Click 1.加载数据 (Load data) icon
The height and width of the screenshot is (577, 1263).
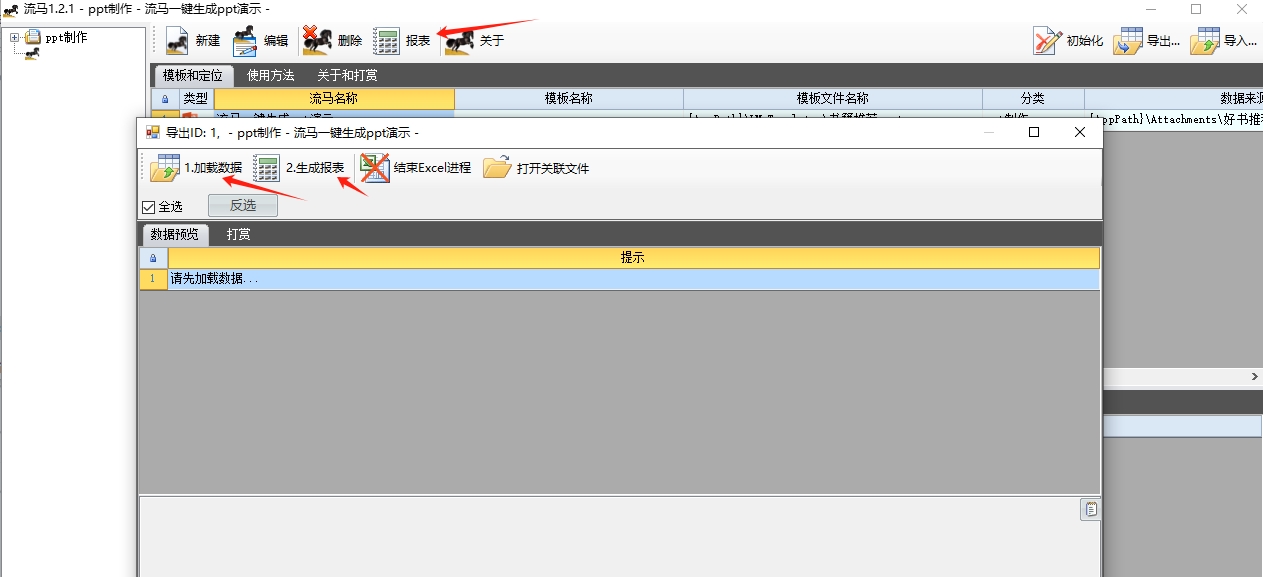(165, 168)
